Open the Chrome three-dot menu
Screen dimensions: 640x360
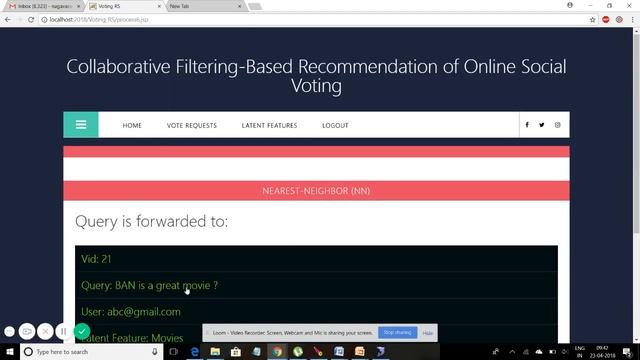[633, 20]
